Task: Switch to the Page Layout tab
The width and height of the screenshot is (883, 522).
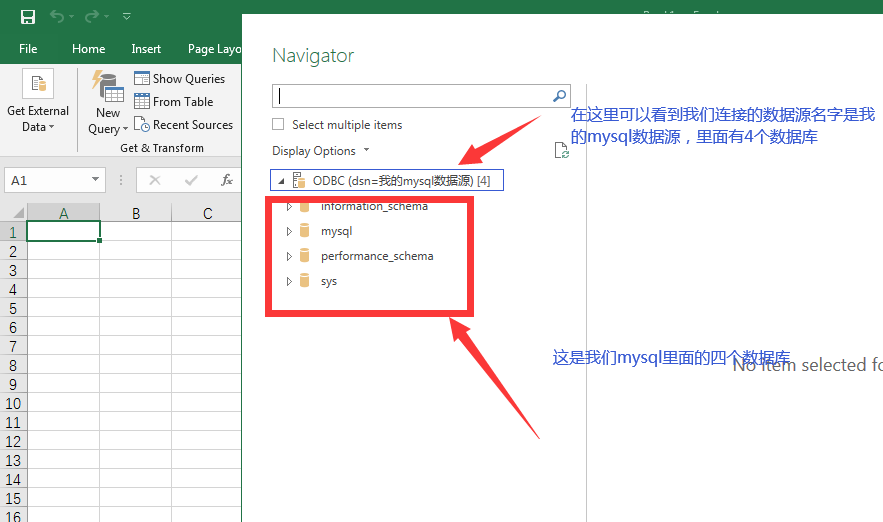Action: click(x=214, y=49)
